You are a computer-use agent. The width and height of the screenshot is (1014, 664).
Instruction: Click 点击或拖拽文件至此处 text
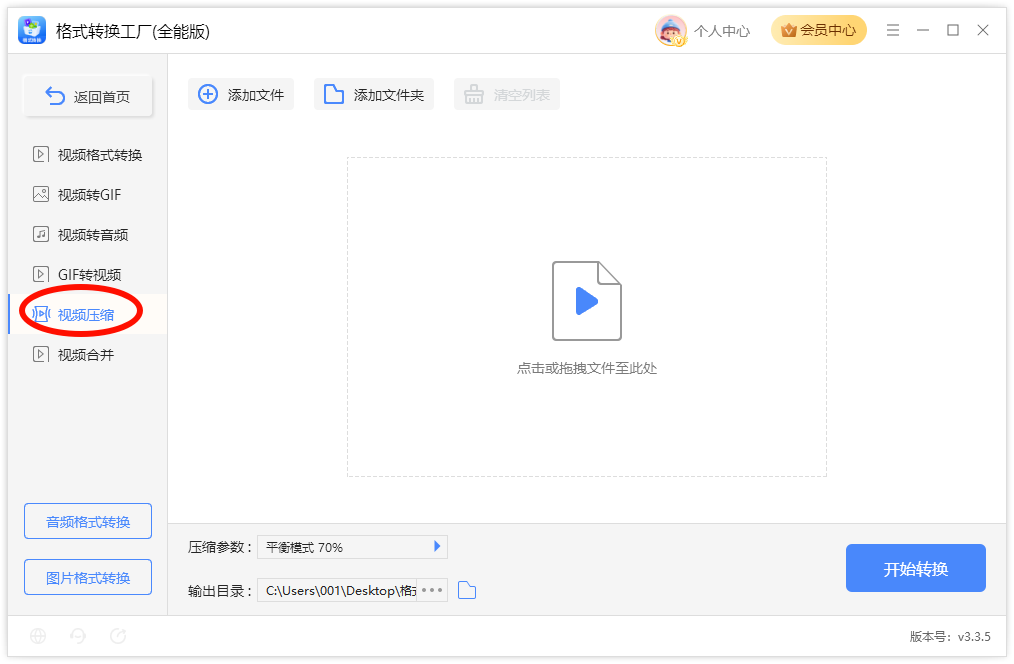pos(587,369)
